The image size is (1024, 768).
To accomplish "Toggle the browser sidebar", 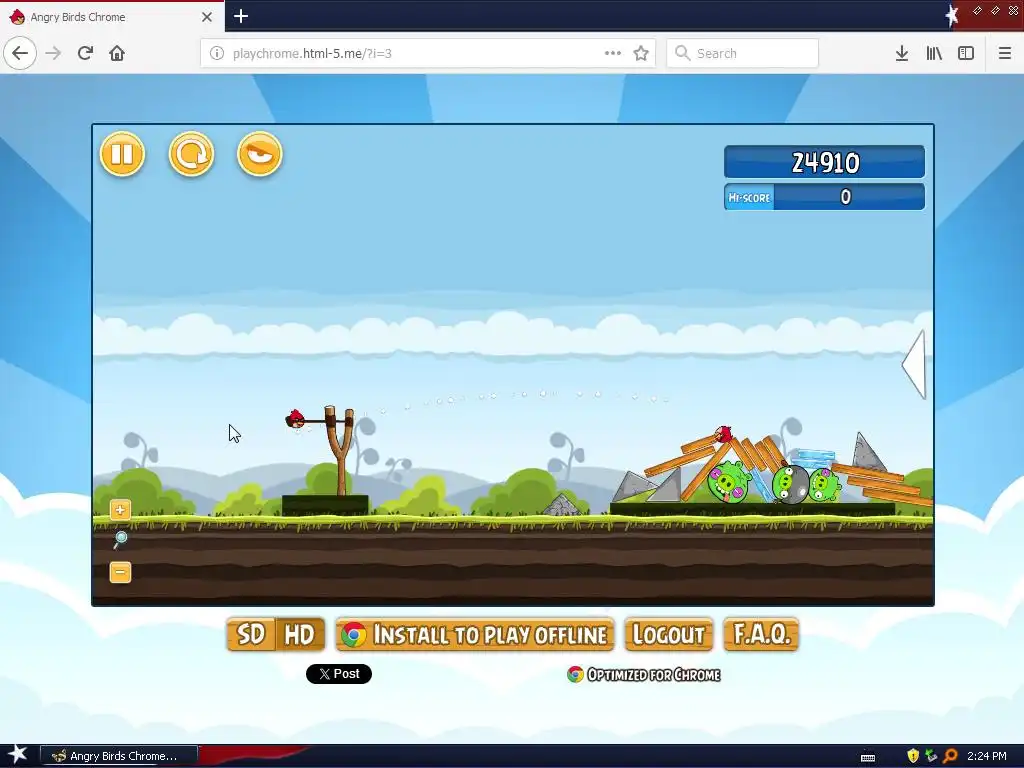I will (966, 54).
